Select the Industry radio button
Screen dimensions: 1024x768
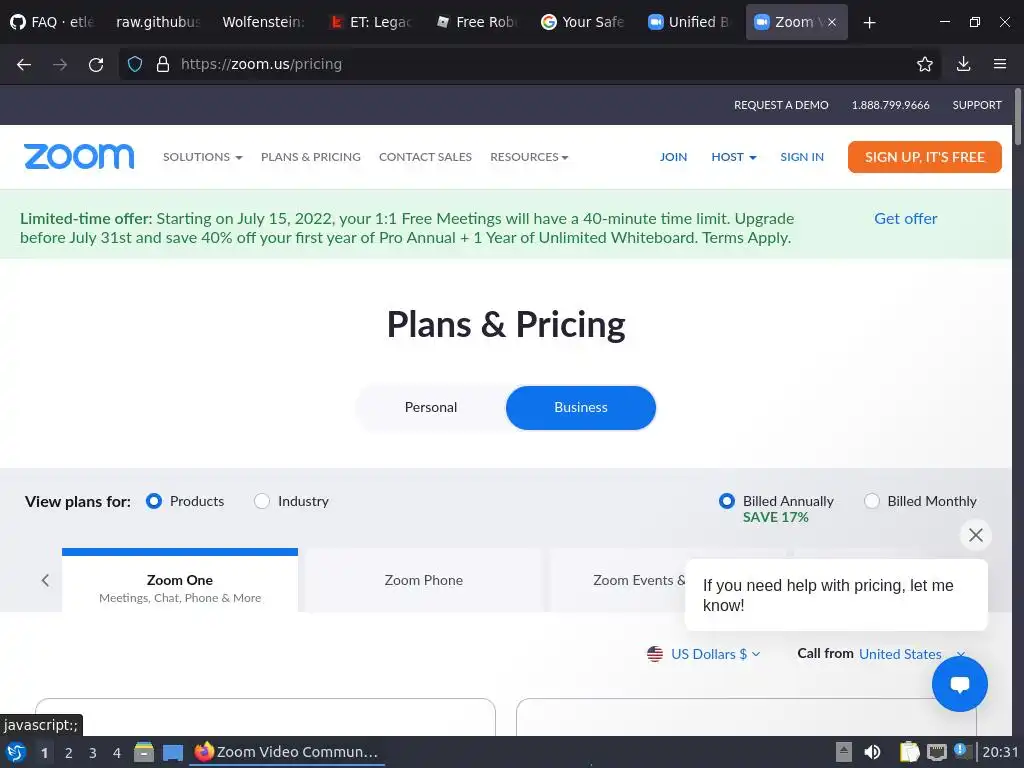pos(262,501)
